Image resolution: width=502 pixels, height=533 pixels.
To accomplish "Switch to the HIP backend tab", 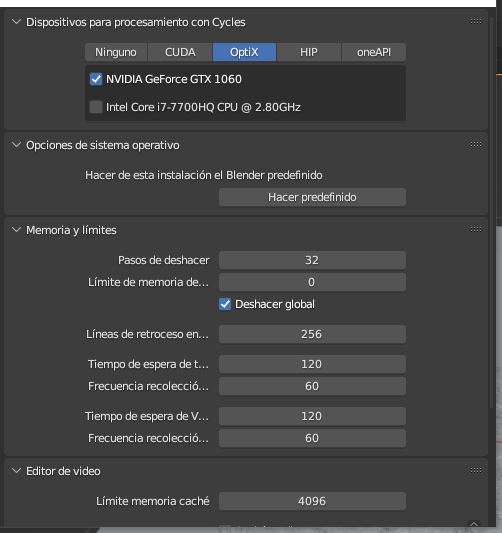I will click(309, 52).
